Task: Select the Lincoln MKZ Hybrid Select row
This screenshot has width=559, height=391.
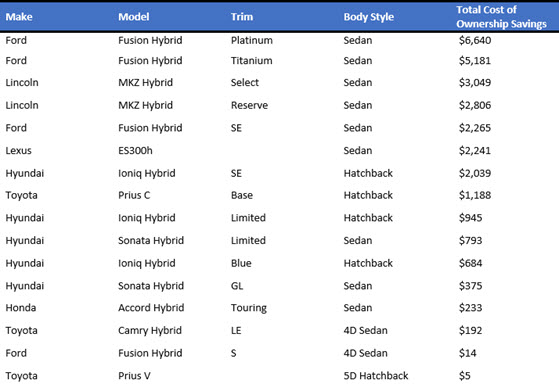Action: (280, 82)
